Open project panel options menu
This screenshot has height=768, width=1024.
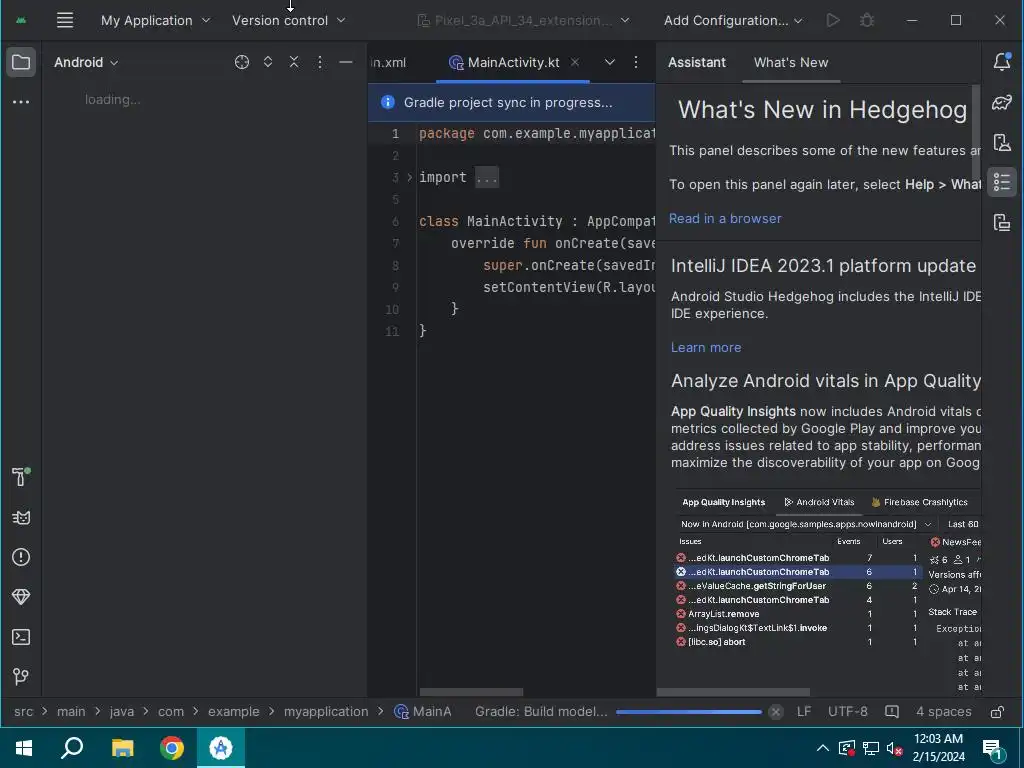click(x=319, y=62)
